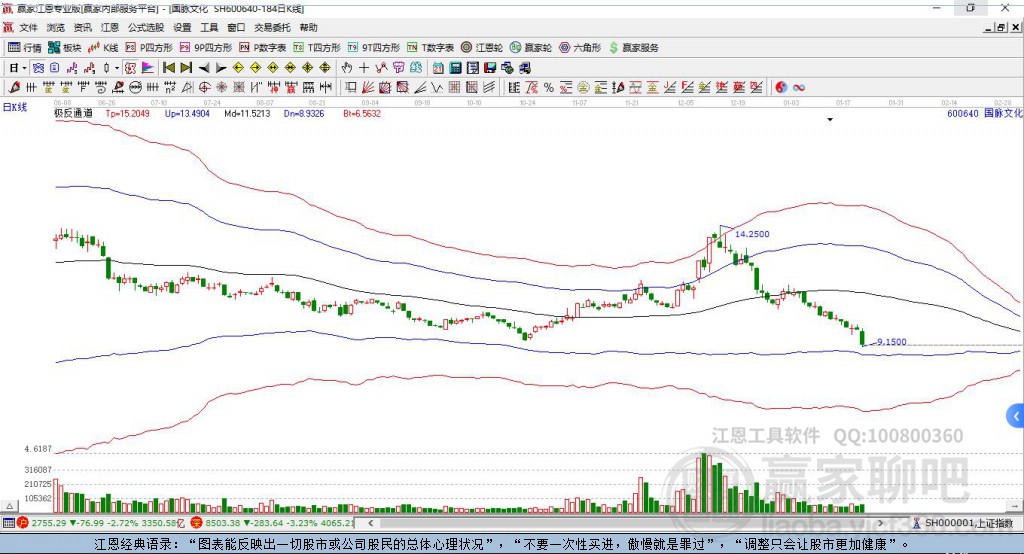Open the 帮助 menu
Image resolution: width=1024 pixels, height=554 pixels.
pyautogui.click(x=308, y=27)
